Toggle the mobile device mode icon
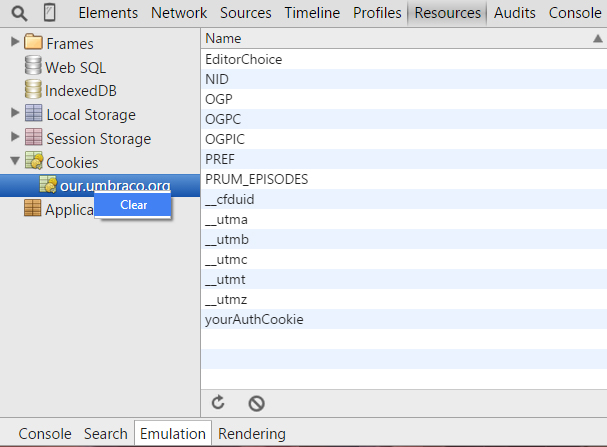Image resolution: width=607 pixels, height=447 pixels. (50, 14)
